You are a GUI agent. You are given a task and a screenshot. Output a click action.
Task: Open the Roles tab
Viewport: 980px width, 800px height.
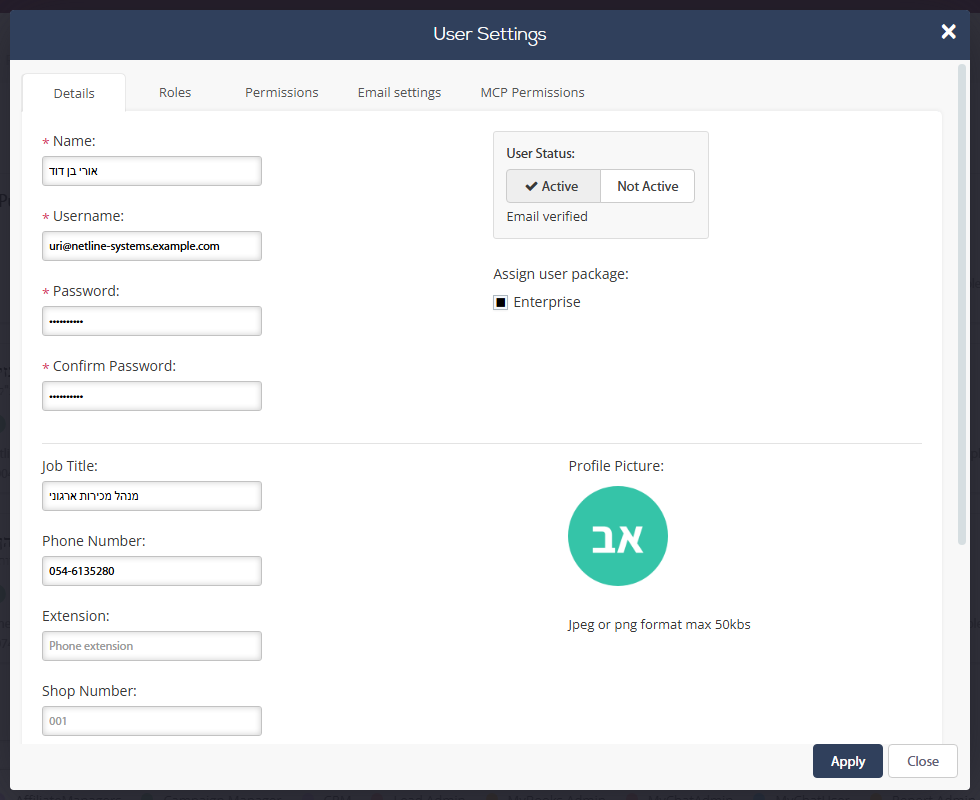pyautogui.click(x=175, y=92)
